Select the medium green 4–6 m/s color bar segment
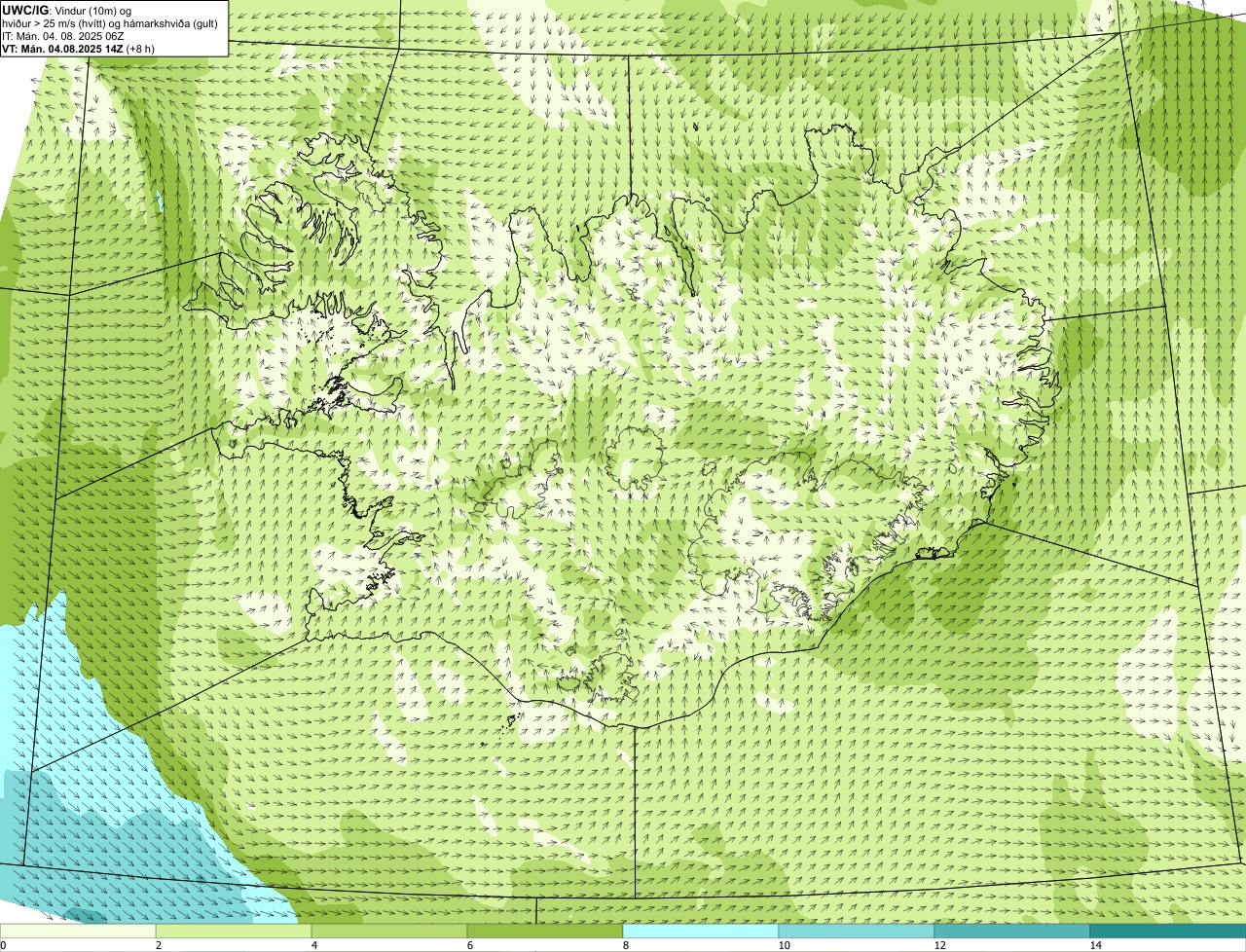1246x952 pixels. pyautogui.click(x=389, y=931)
